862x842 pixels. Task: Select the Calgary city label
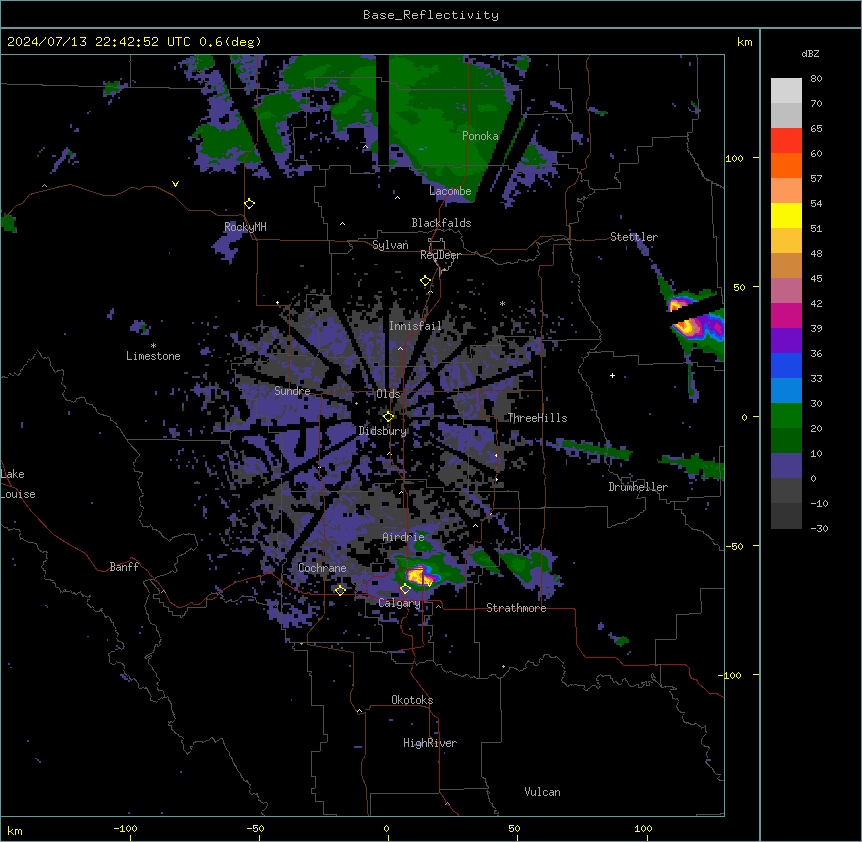(399, 603)
